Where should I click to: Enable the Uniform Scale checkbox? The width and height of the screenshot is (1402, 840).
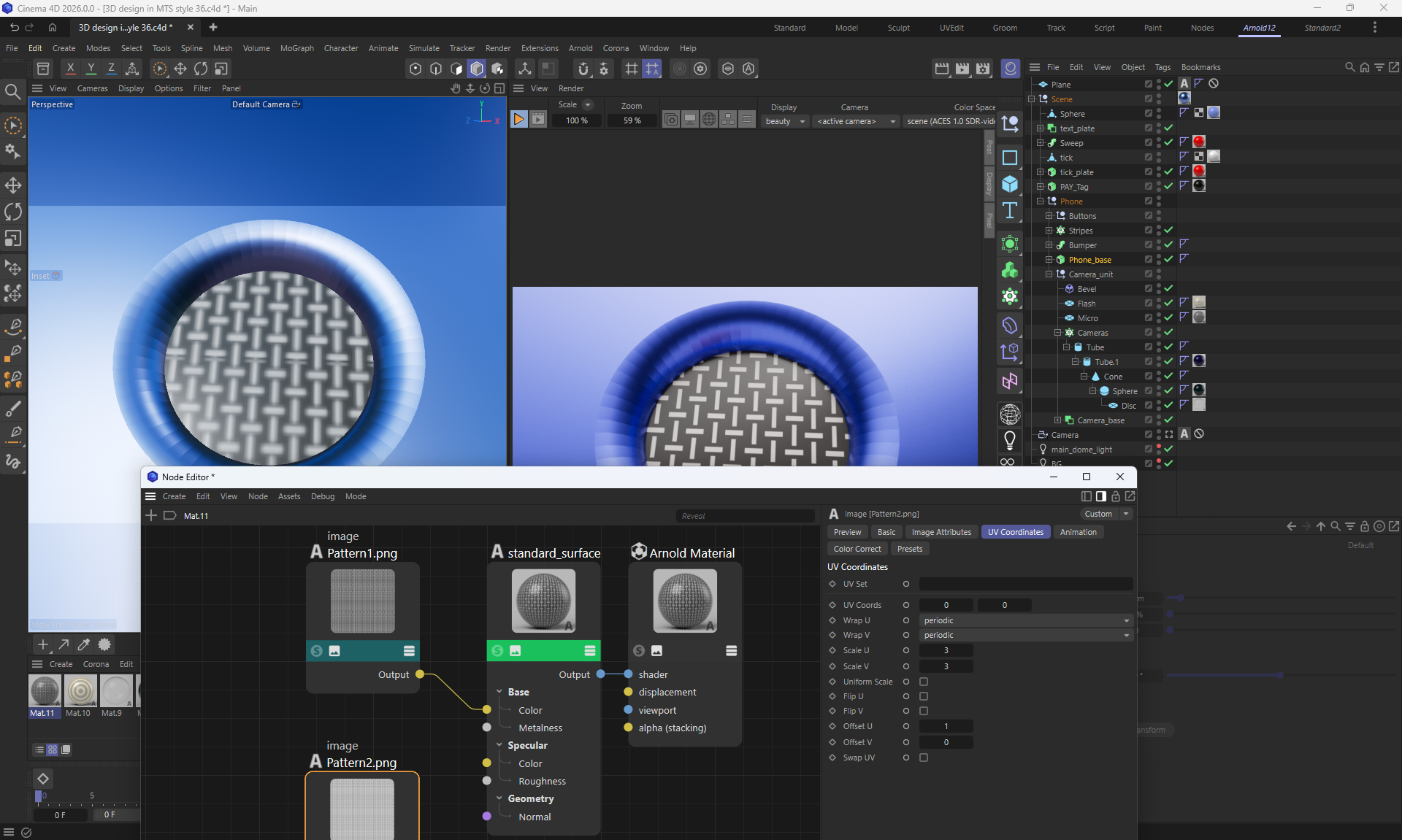click(x=924, y=682)
